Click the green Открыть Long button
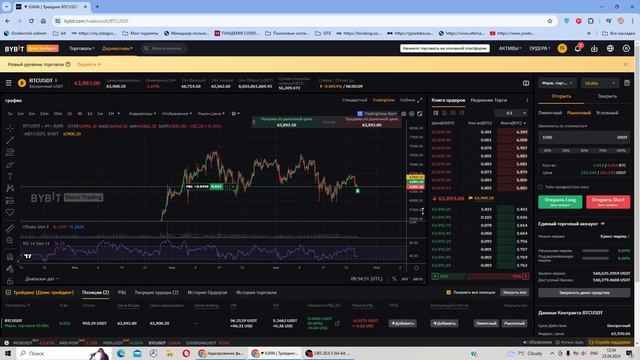This screenshot has height=360, width=640. click(x=560, y=202)
